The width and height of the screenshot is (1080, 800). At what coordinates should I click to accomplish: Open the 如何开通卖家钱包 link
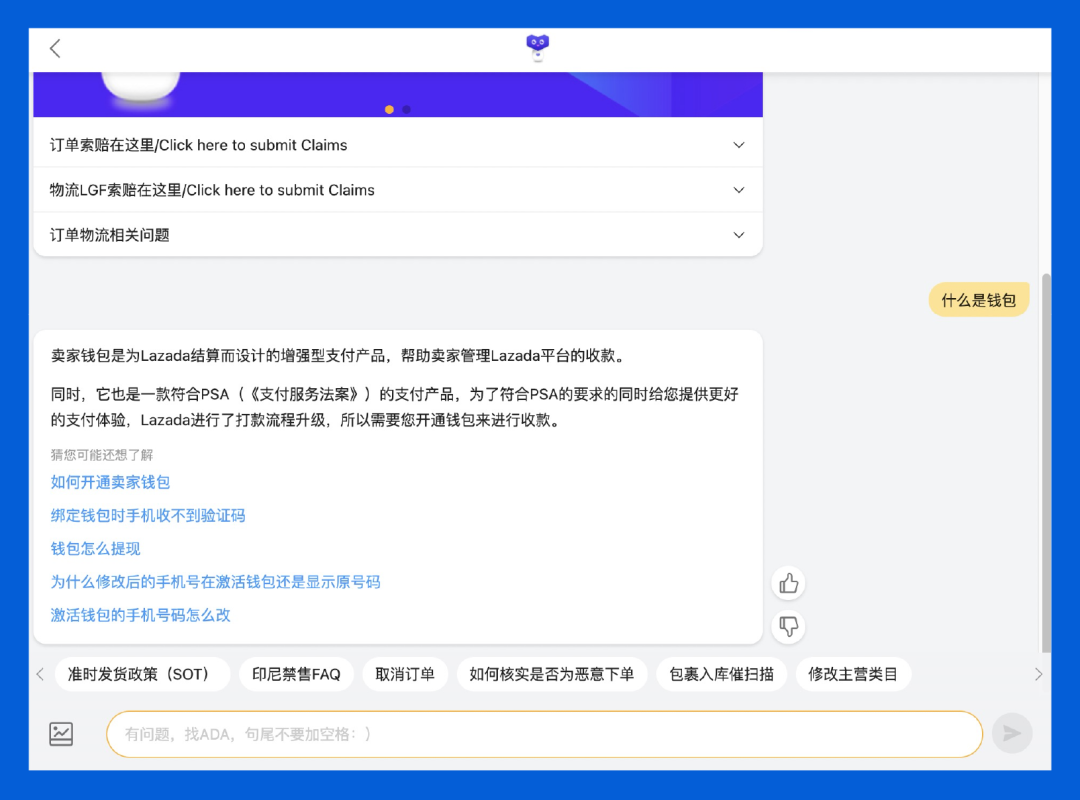point(110,482)
